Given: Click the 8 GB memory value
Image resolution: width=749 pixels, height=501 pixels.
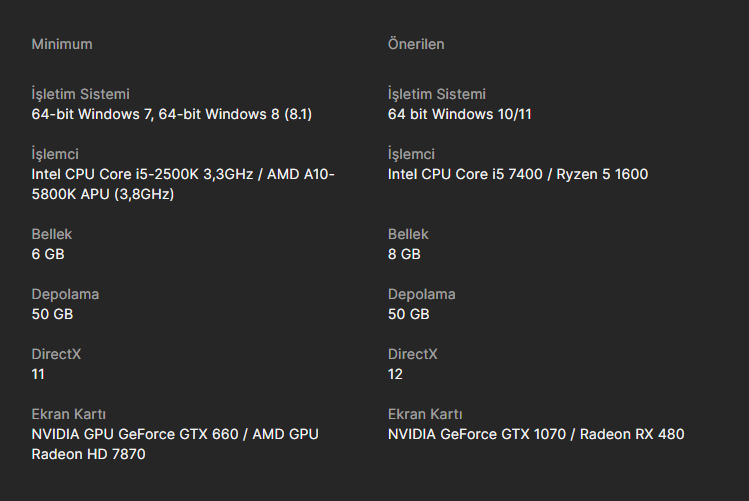Looking at the screenshot, I should pyautogui.click(x=404, y=254).
